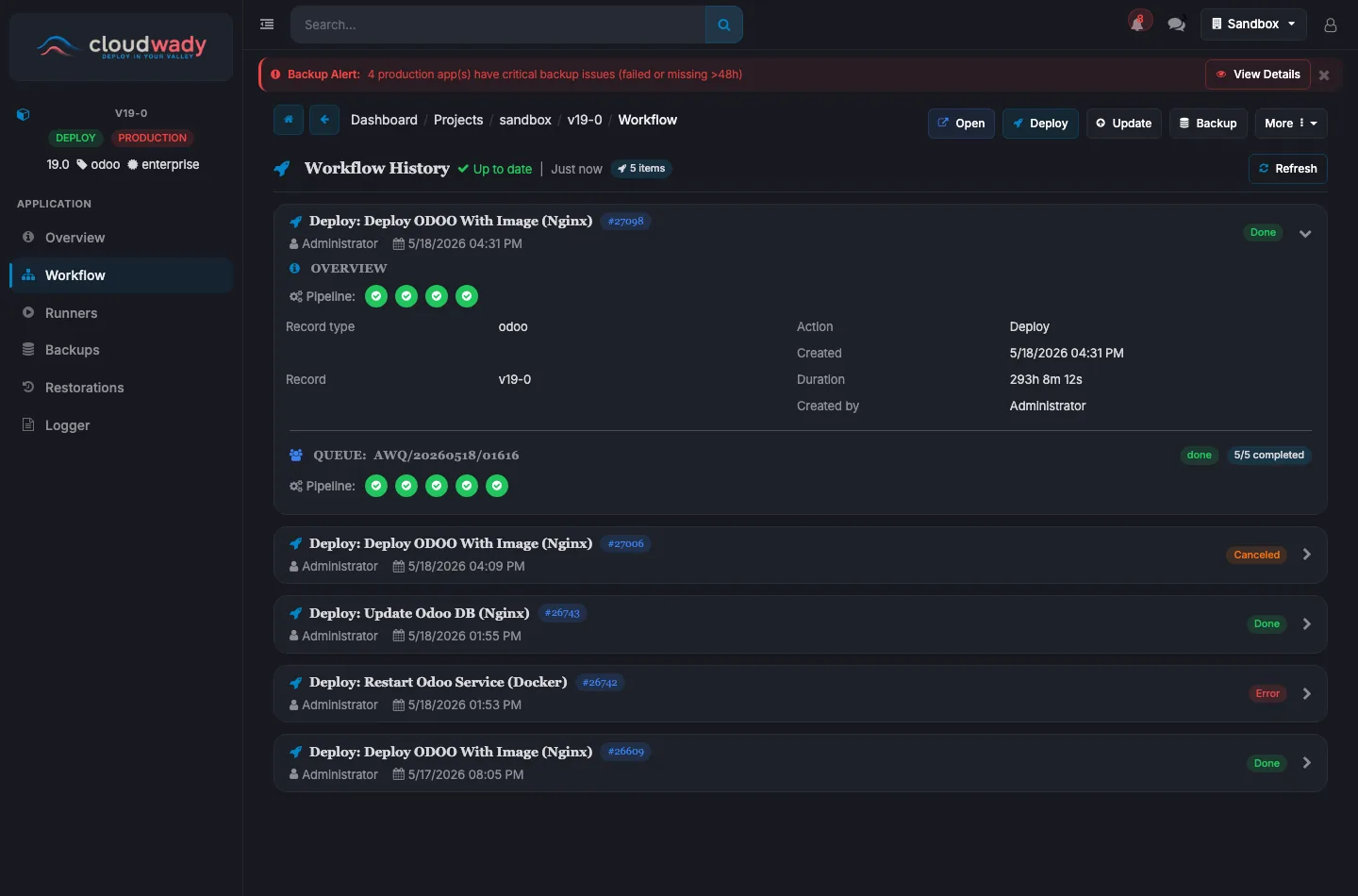This screenshot has width=1358, height=896.
Task: Click the Open button
Action: tap(961, 124)
